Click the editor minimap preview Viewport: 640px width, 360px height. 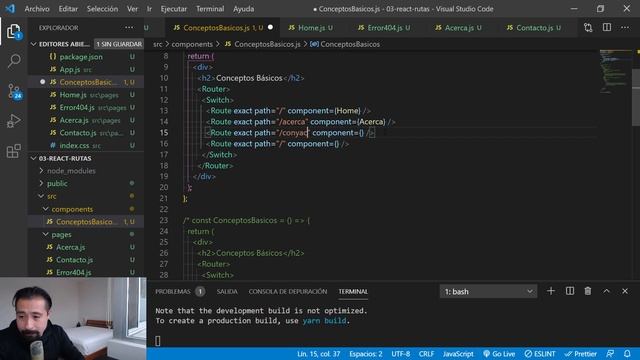[615, 71]
